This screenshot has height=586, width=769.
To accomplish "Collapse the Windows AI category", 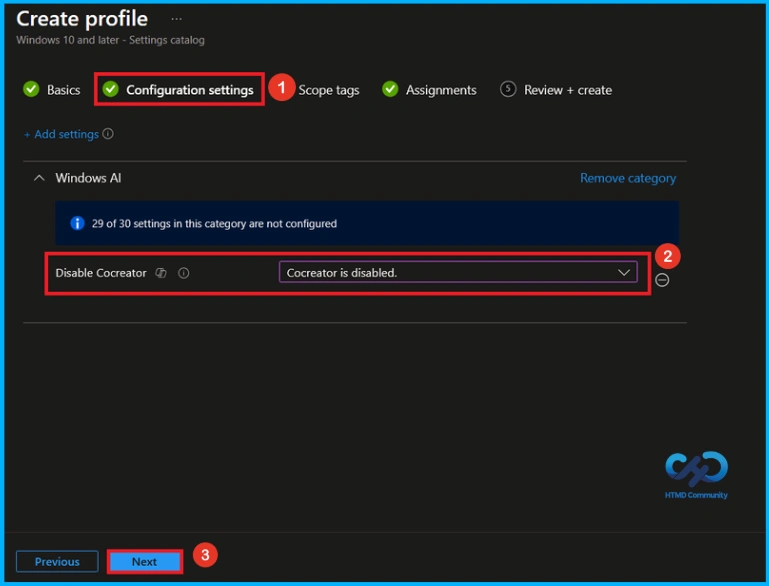I will click(39, 178).
